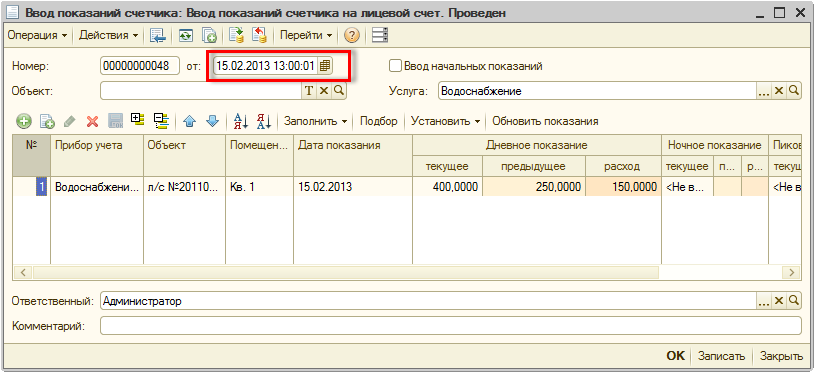Create a copy-based document via toolbar icon
Viewport: 814px width, 372px height.
pos(209,35)
